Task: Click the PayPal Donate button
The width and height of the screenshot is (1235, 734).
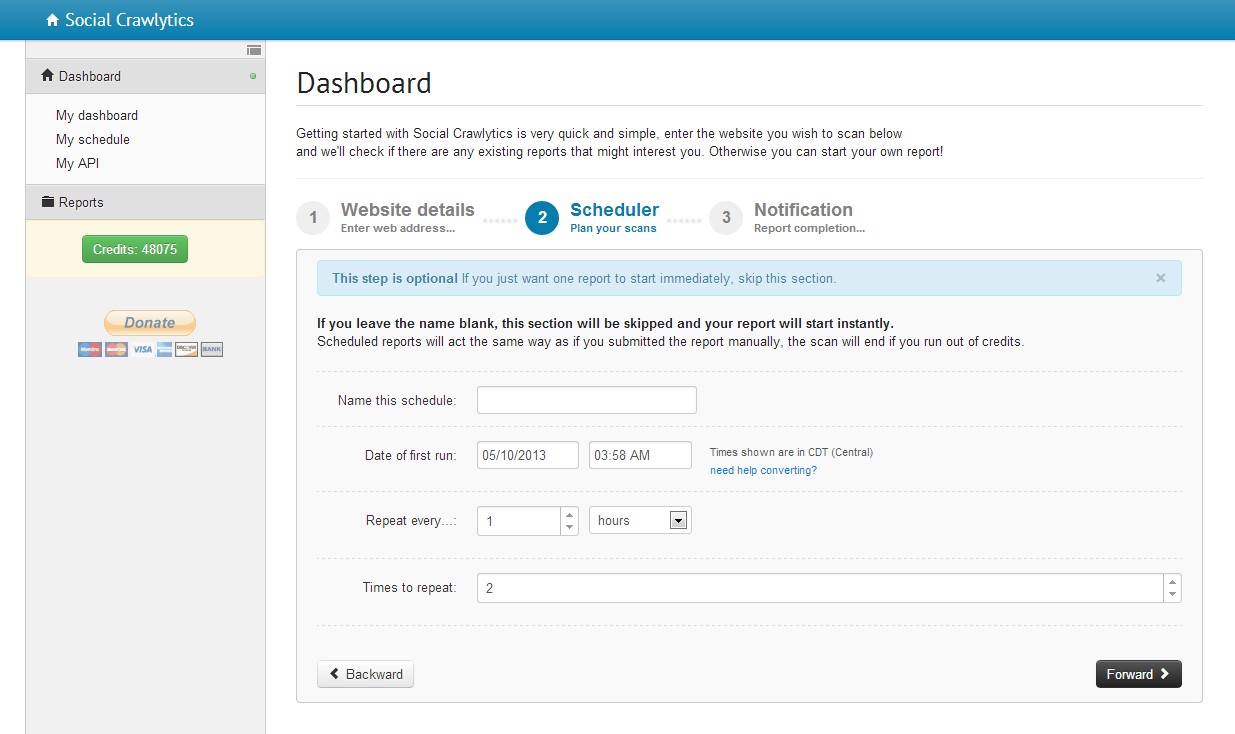Action: [x=150, y=322]
